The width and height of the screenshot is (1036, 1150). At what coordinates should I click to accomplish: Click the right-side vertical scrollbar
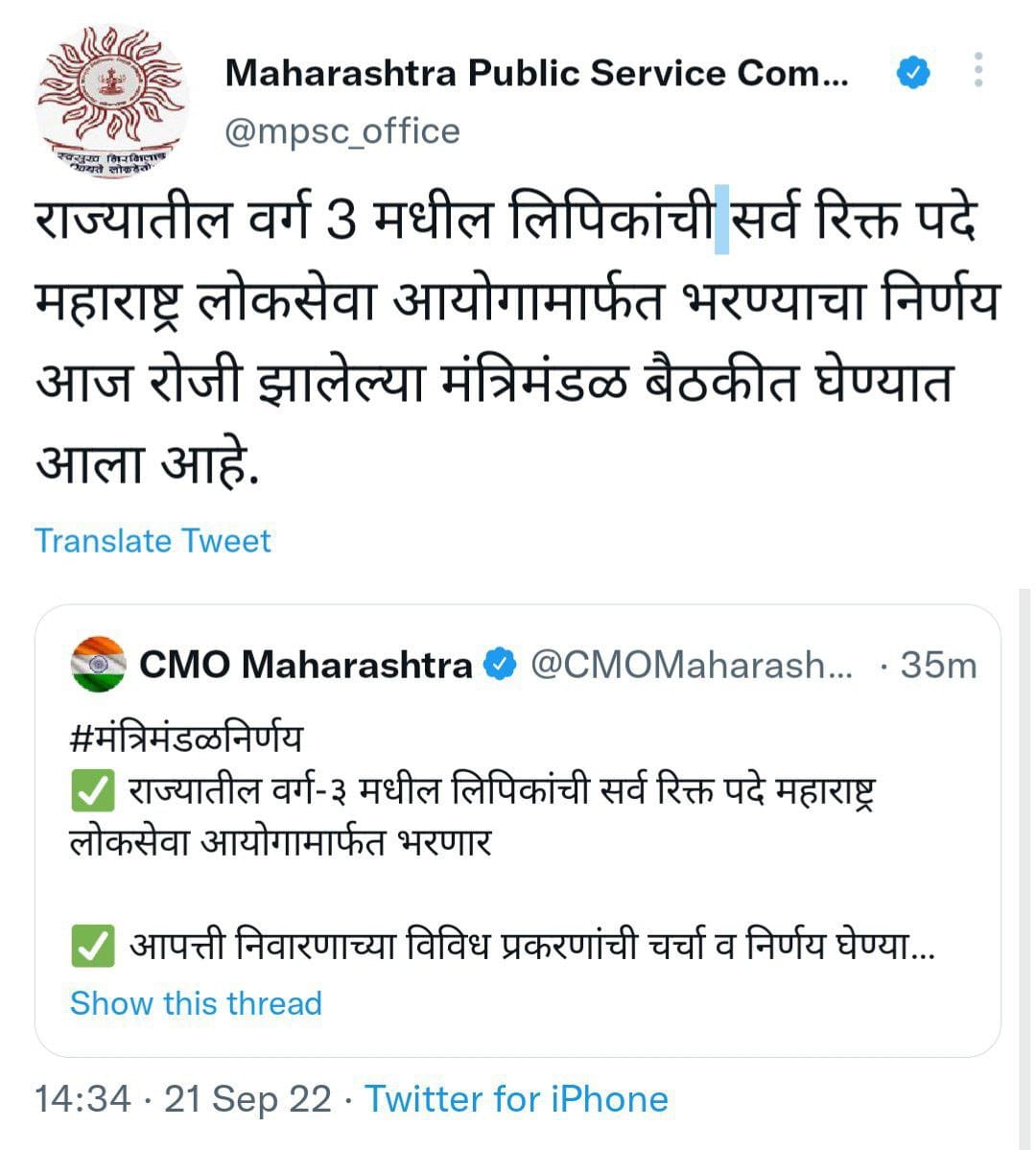(1024, 868)
